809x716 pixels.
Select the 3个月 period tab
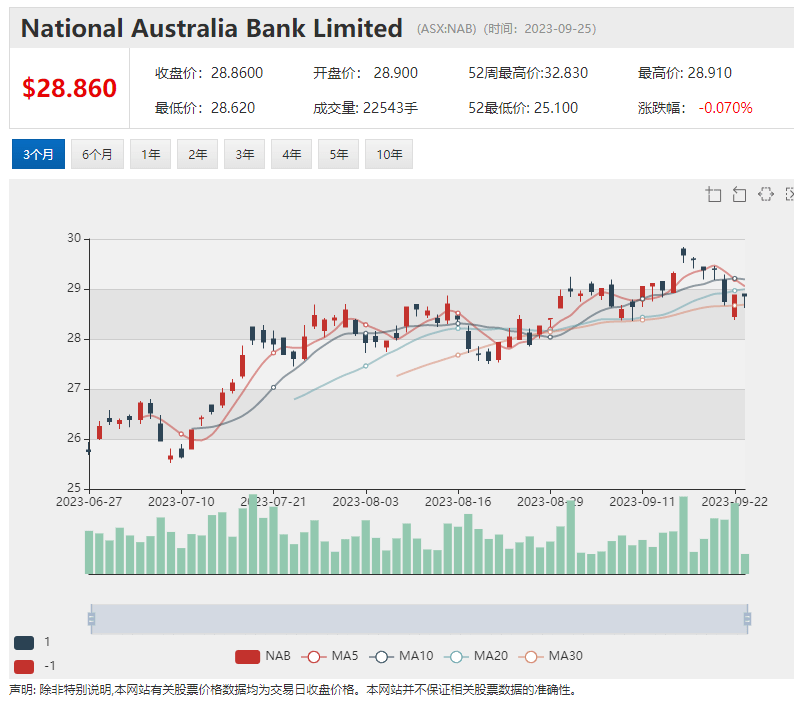pyautogui.click(x=38, y=154)
